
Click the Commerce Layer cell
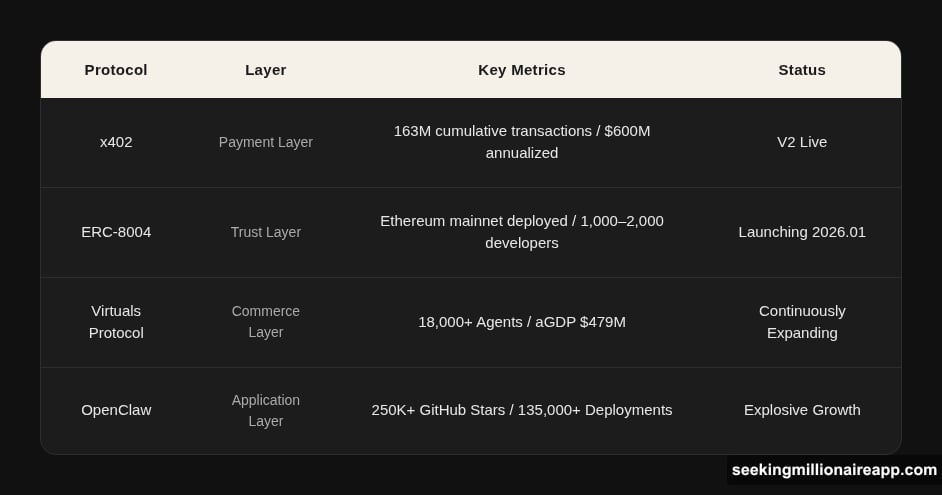pos(266,322)
